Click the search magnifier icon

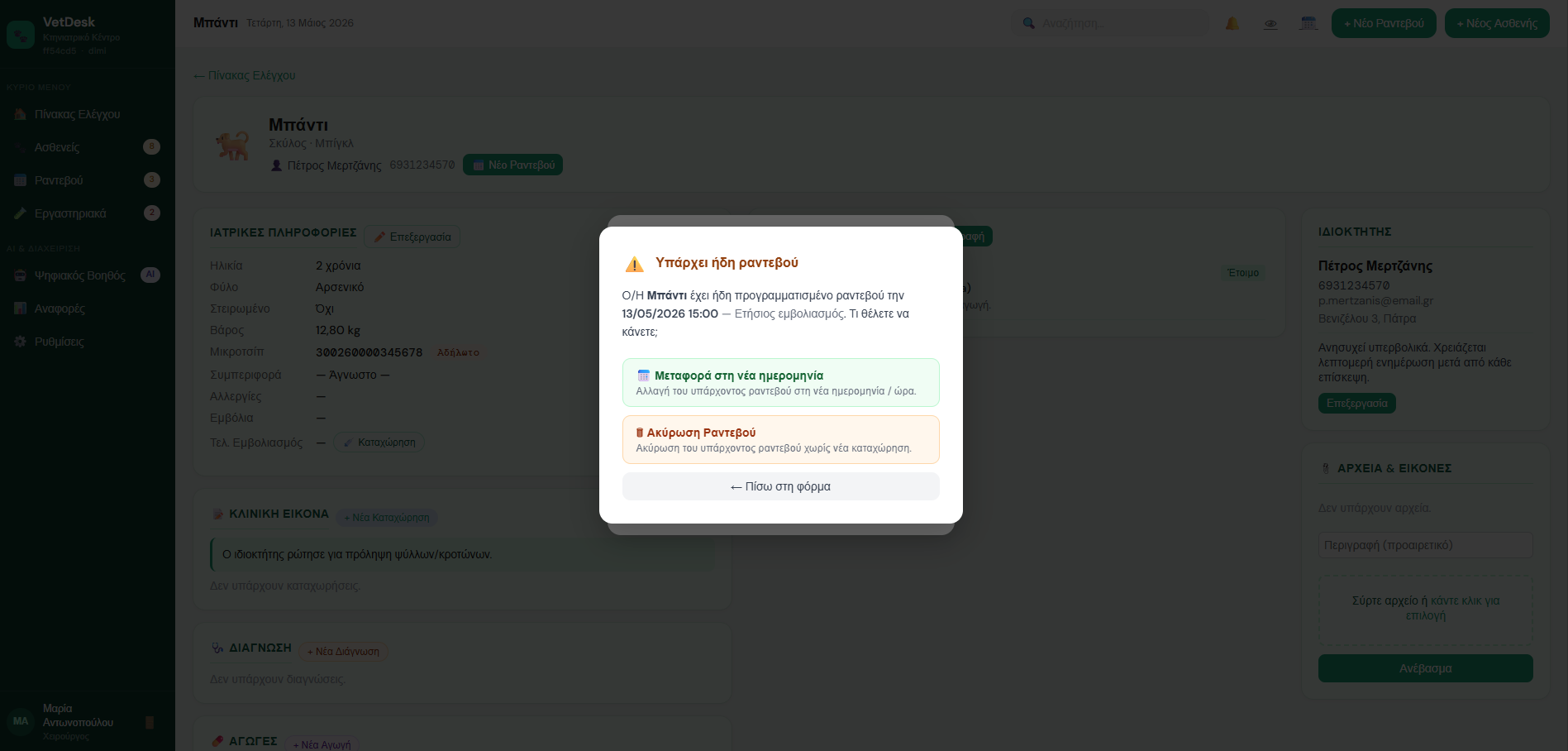point(1028,23)
